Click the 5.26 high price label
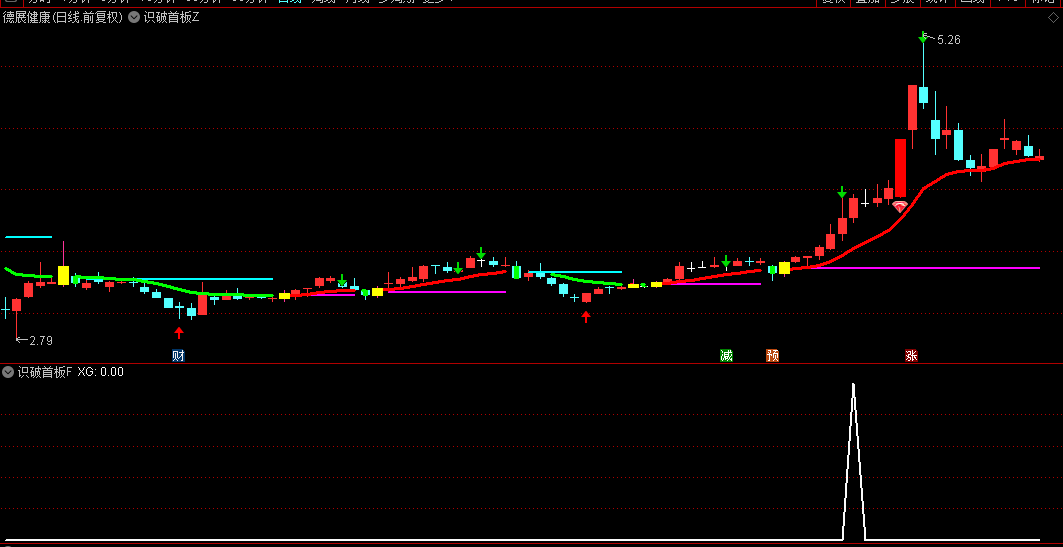 point(948,40)
